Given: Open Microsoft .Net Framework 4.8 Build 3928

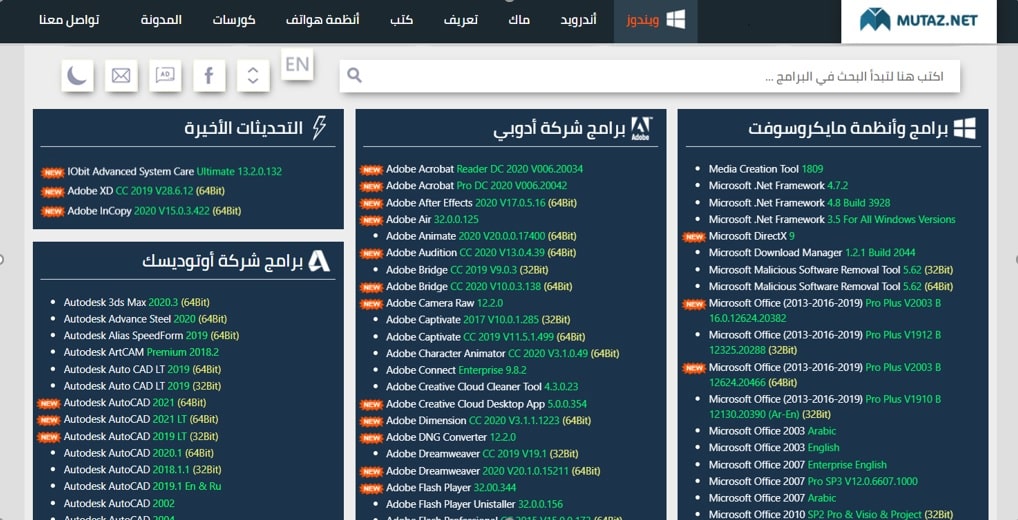Looking at the screenshot, I should point(799,203).
